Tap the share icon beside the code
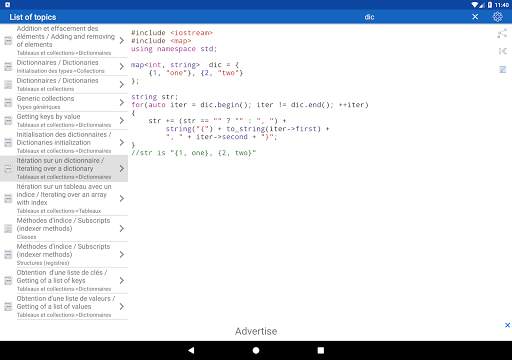 [x=502, y=33]
